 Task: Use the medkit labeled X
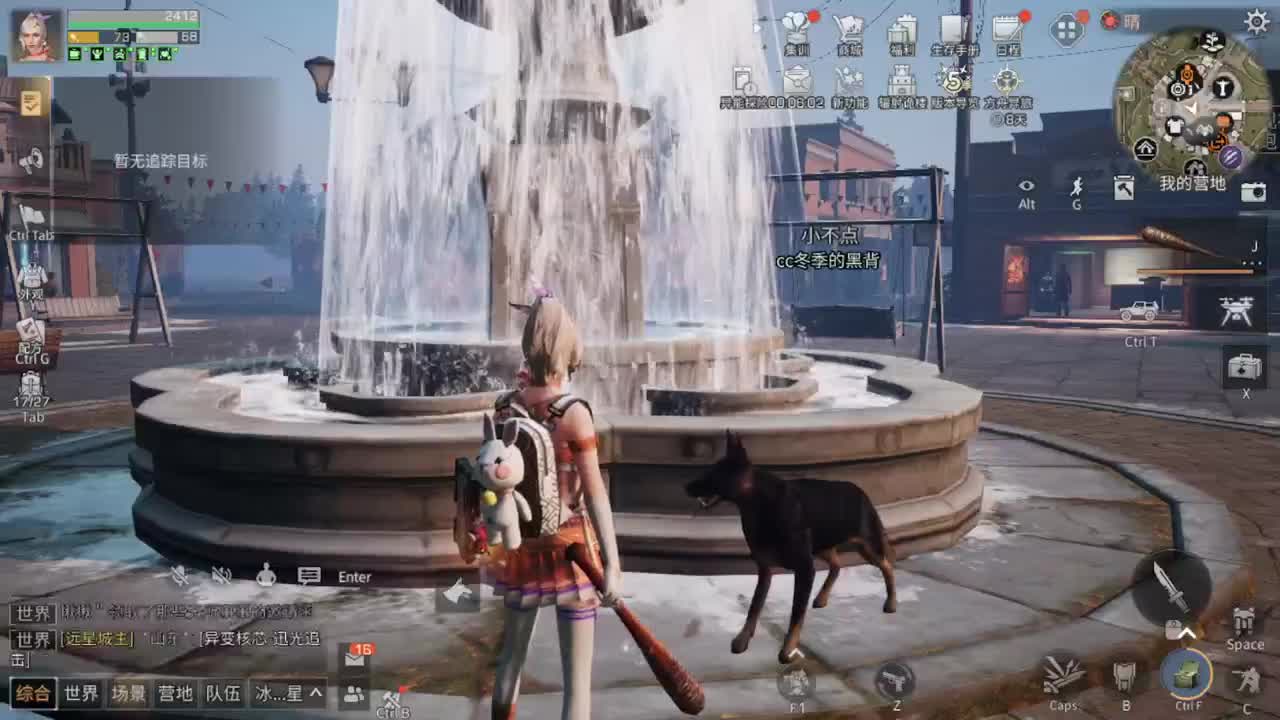(x=1245, y=368)
